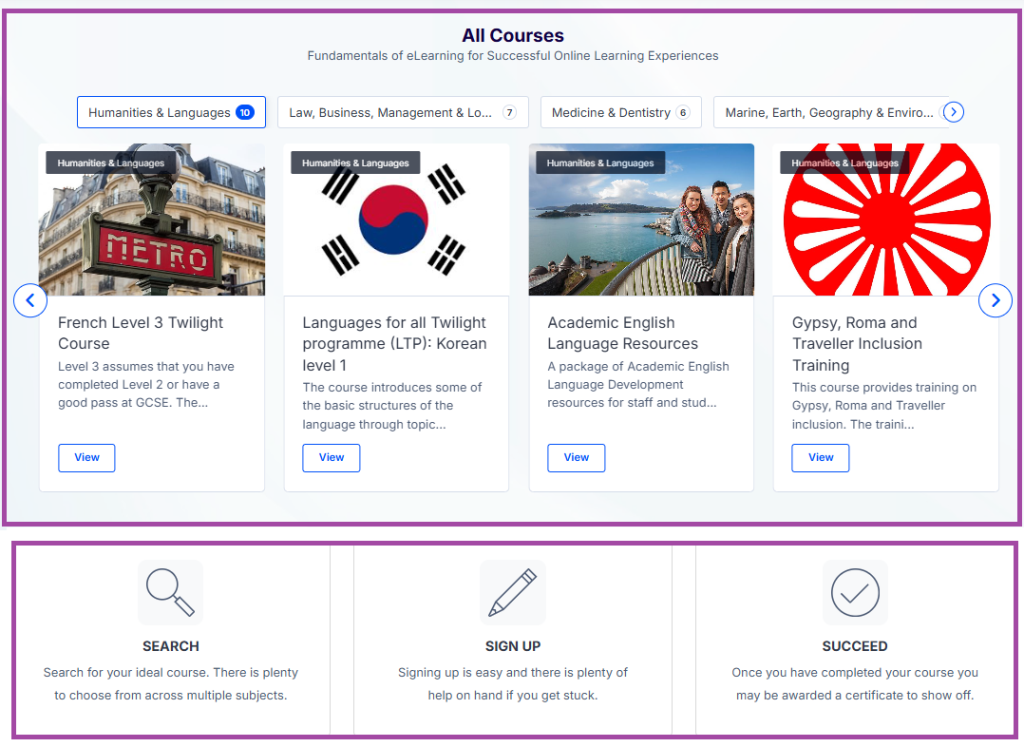
Task: Click the Gypsy, Roma and Traveller title
Action: 857,343
